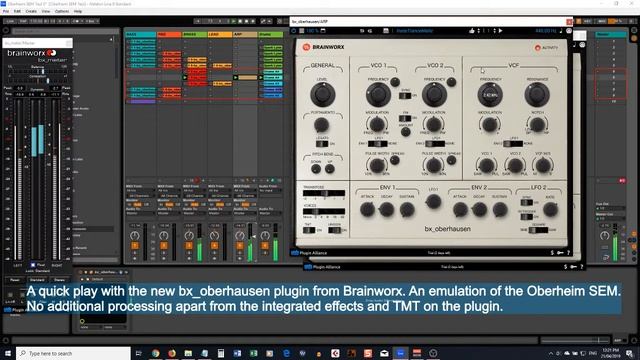Image resolution: width=640 pixels, height=360 pixels.
Task: Toggle the VCO SYNC switch
Action: click(x=405, y=96)
